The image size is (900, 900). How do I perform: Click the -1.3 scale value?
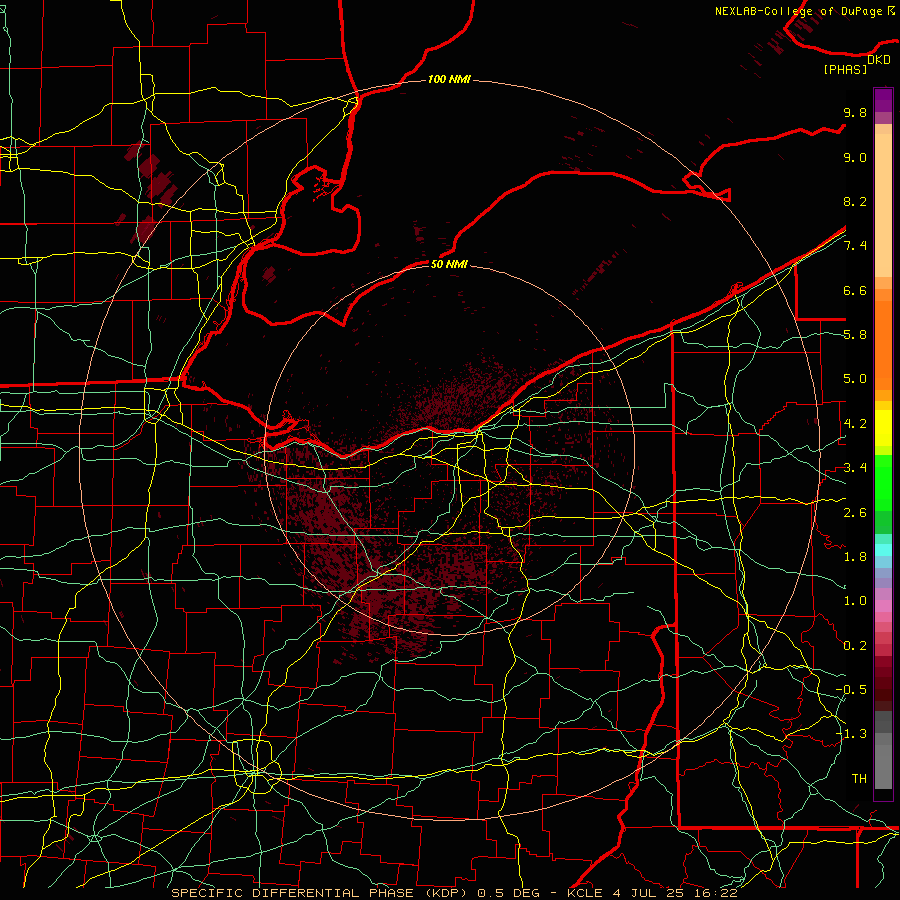coord(851,734)
